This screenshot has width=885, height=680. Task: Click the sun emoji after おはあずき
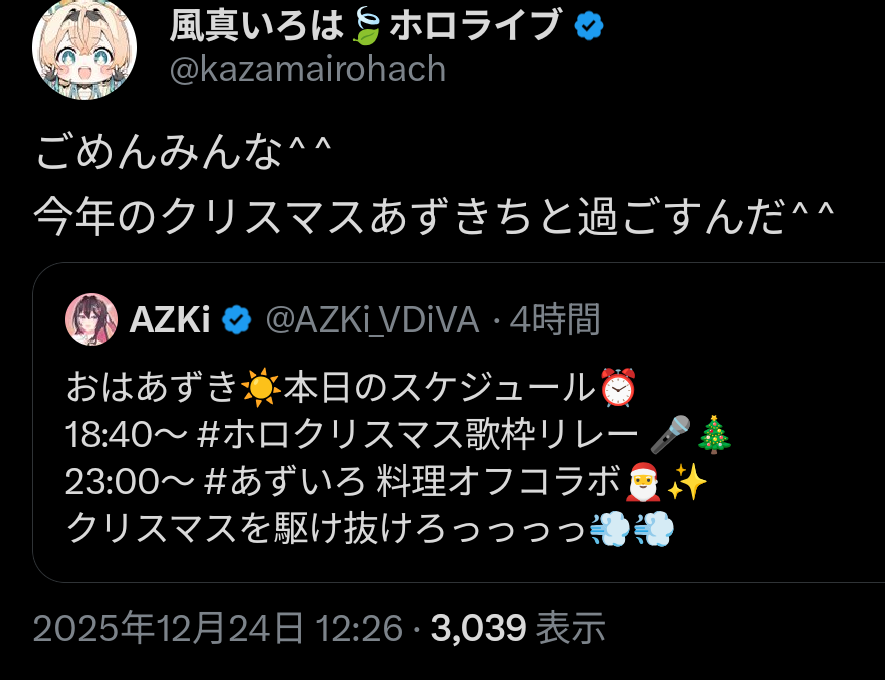pos(260,388)
